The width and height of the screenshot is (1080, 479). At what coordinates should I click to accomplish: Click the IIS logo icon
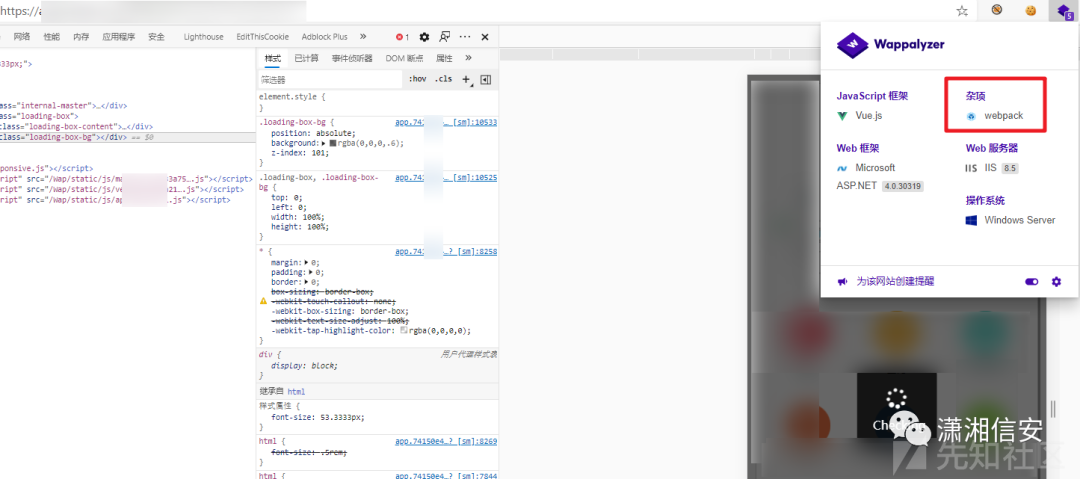tap(971, 167)
